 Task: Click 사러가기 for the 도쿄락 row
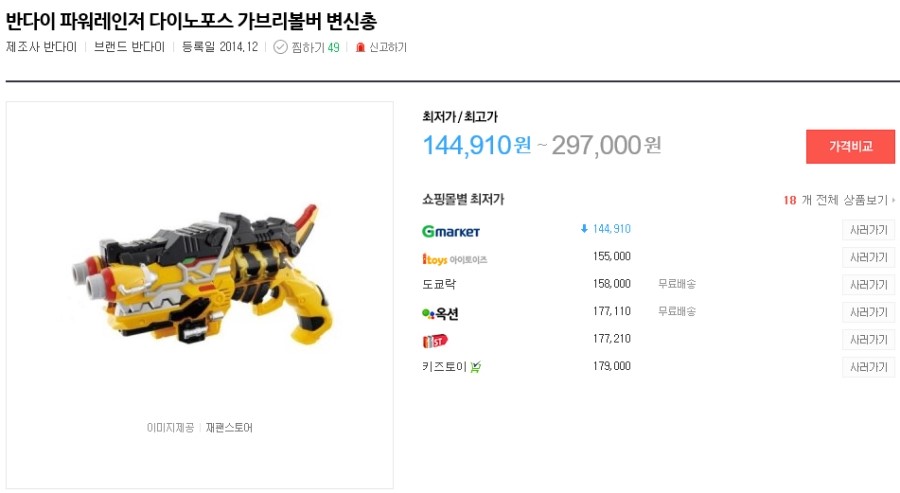pyautogui.click(x=868, y=285)
